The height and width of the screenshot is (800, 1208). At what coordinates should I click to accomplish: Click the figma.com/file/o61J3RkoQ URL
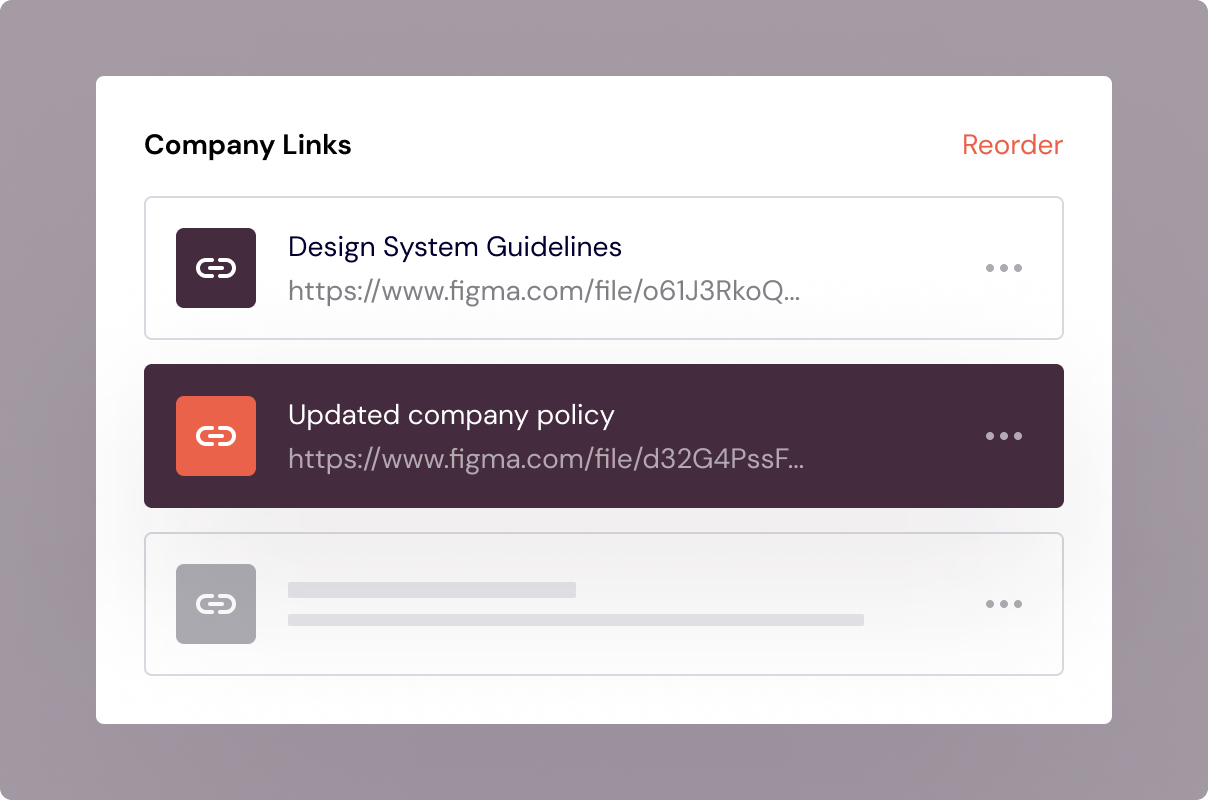click(x=544, y=291)
